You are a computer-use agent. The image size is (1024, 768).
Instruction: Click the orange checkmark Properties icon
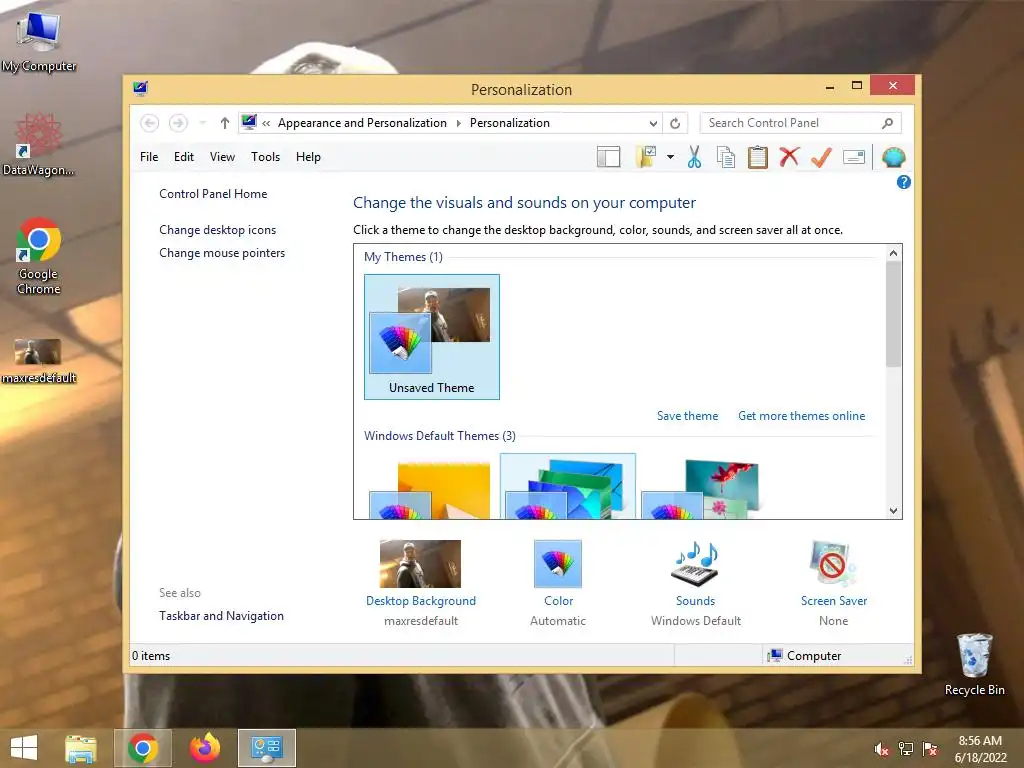821,157
